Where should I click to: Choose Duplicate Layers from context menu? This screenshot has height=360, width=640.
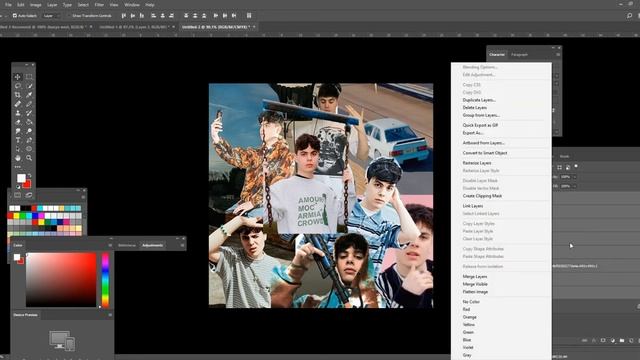[x=479, y=100]
